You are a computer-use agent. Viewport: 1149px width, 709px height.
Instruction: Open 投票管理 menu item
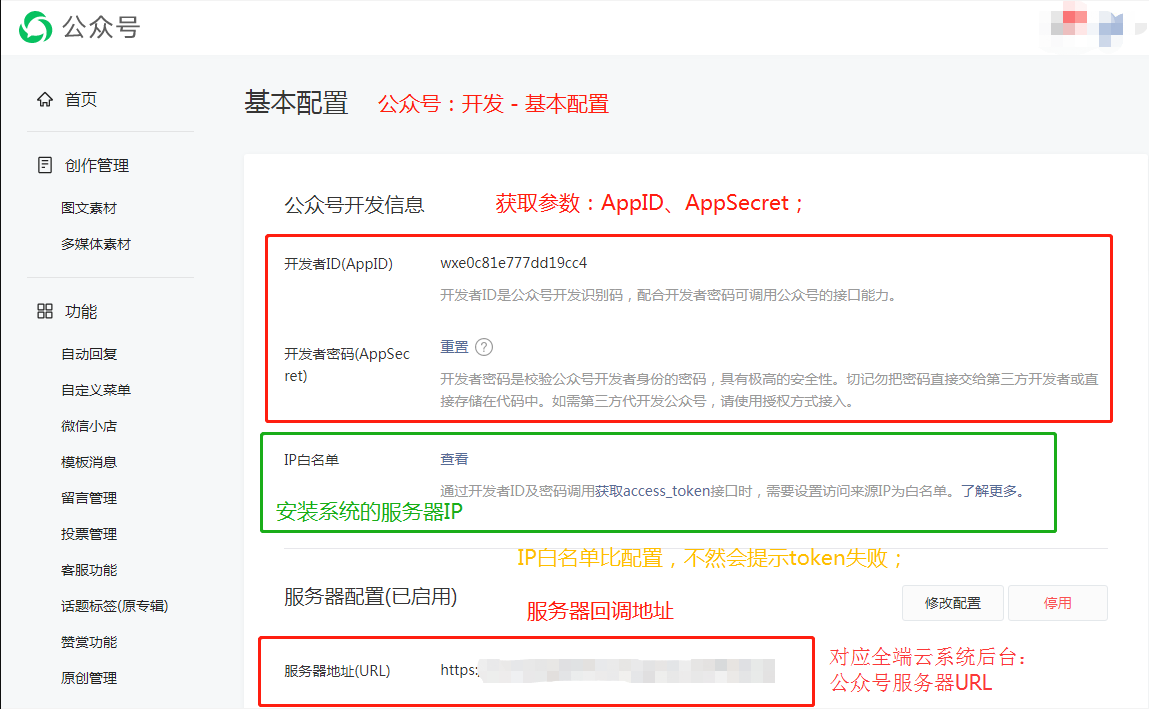pos(89,534)
